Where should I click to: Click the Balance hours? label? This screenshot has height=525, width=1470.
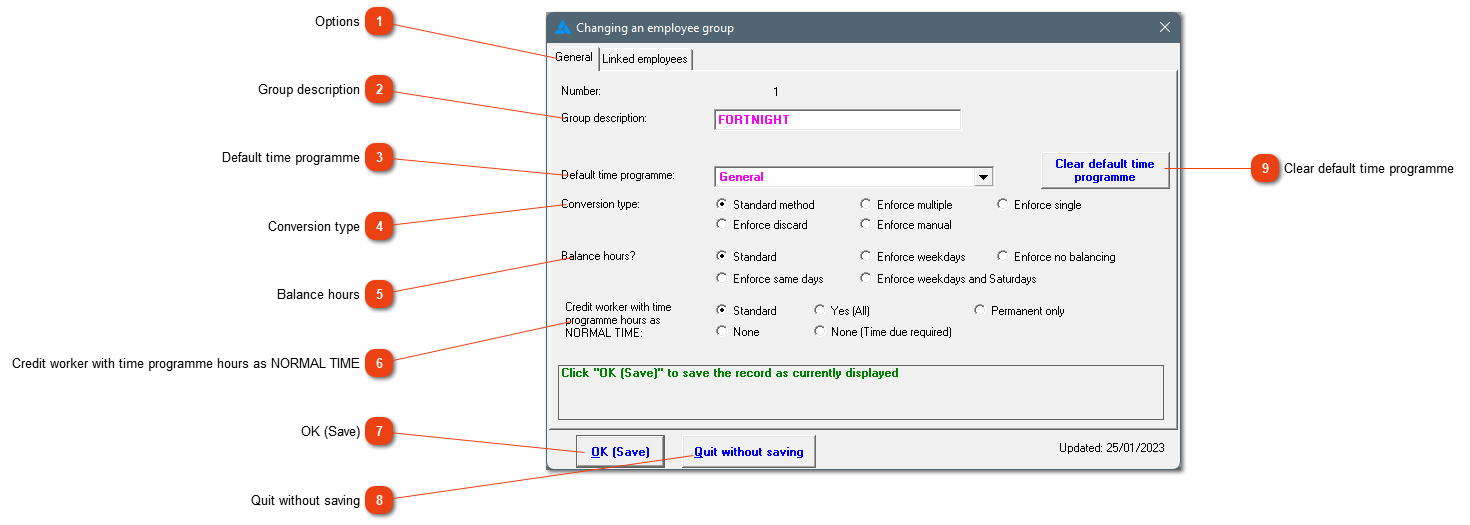click(x=598, y=256)
